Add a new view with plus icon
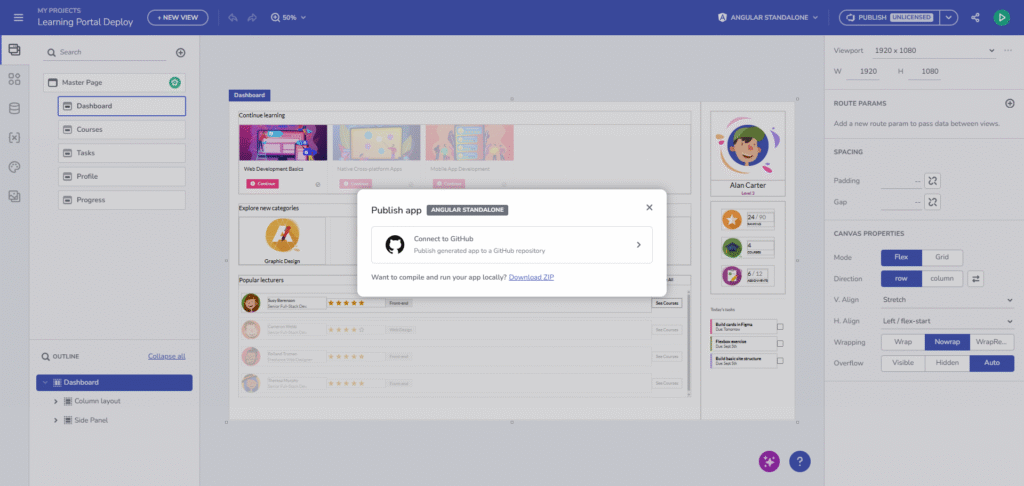Viewport: 1024px width, 486px height. coord(181,53)
